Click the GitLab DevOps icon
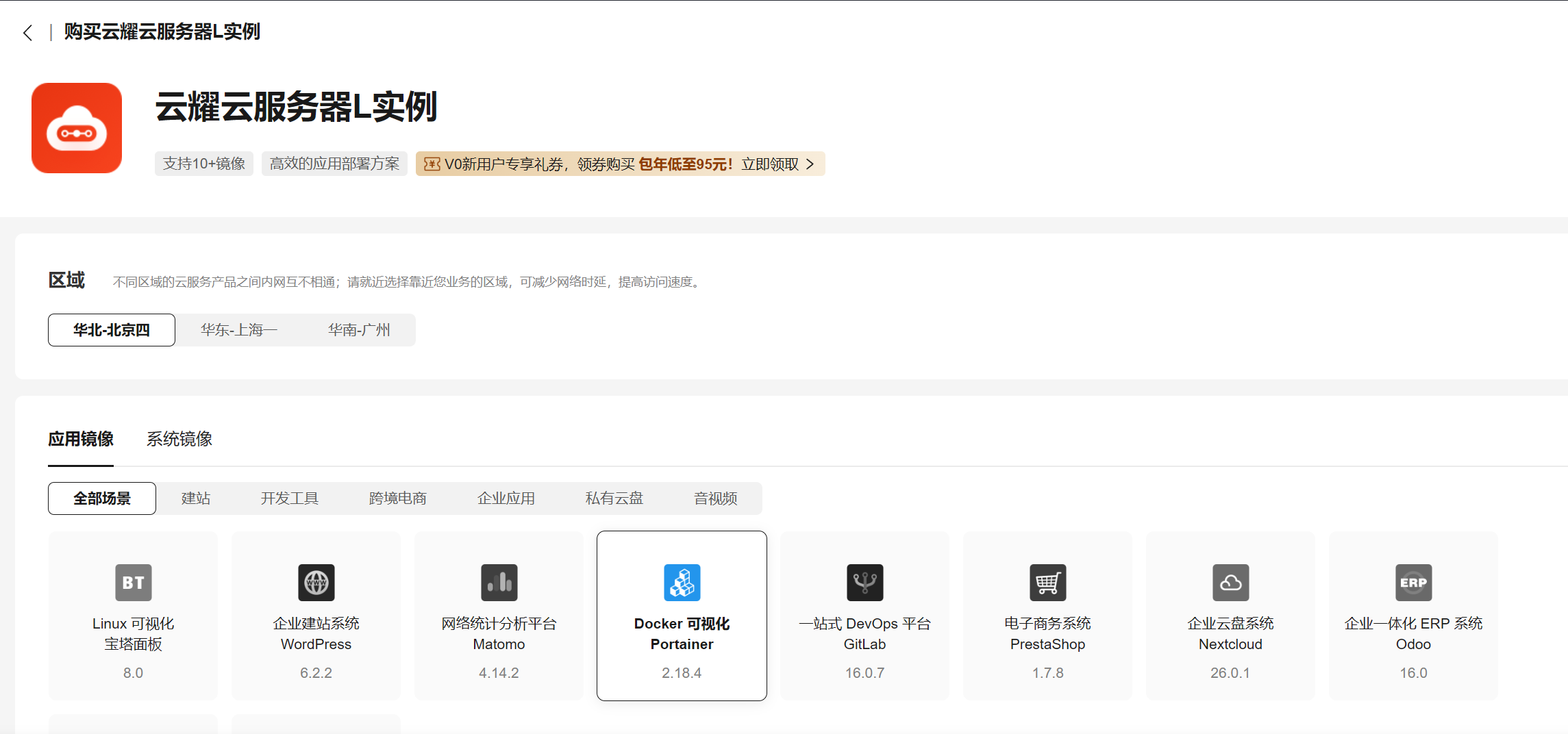Viewport: 1568px width, 734px height. 864,583
